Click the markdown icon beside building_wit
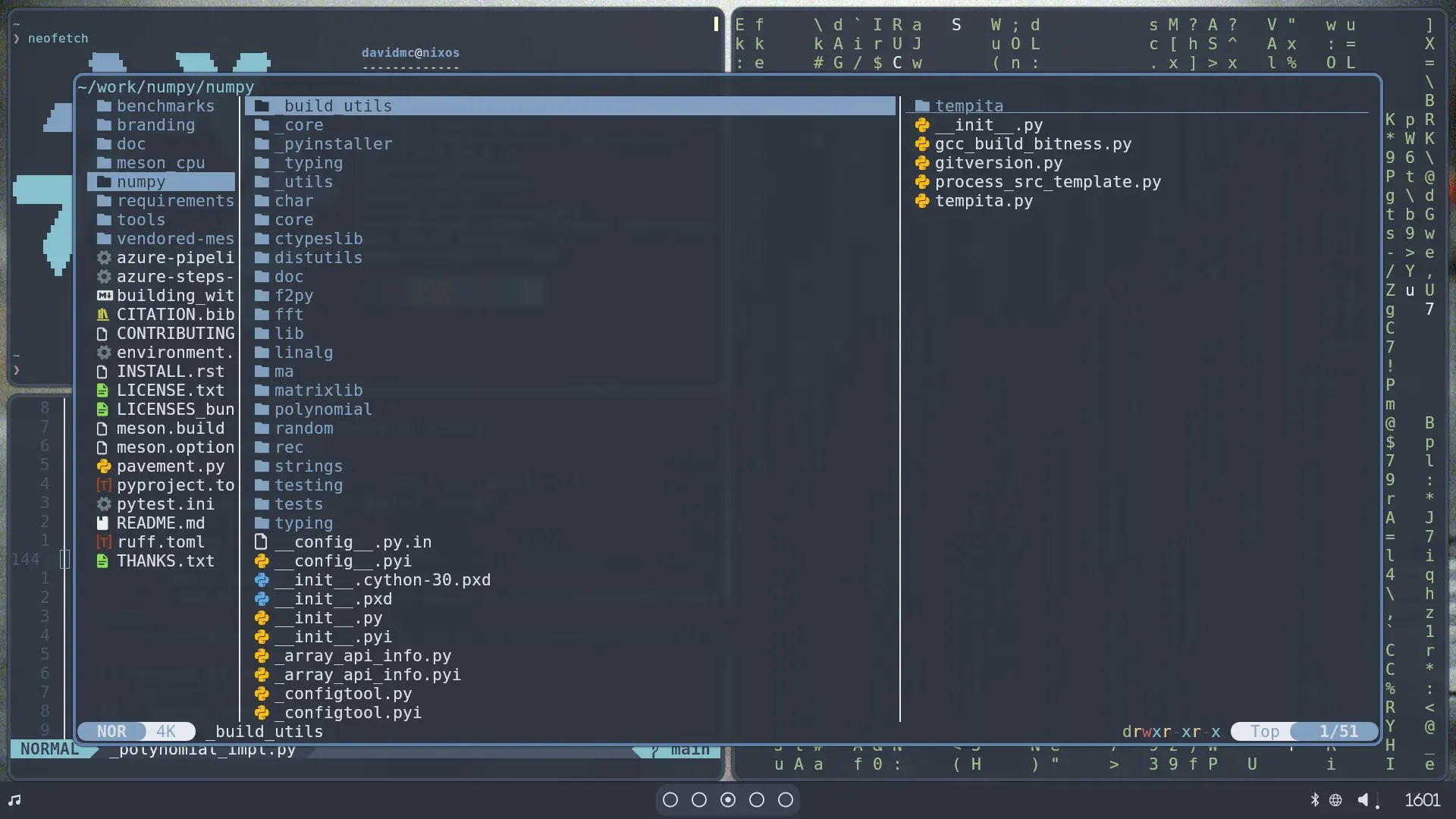The image size is (1456, 819). [x=104, y=296]
